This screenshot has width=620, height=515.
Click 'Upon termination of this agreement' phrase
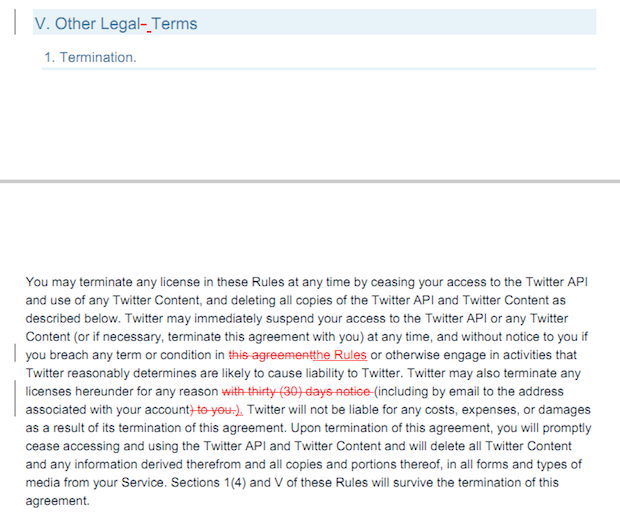392,428
